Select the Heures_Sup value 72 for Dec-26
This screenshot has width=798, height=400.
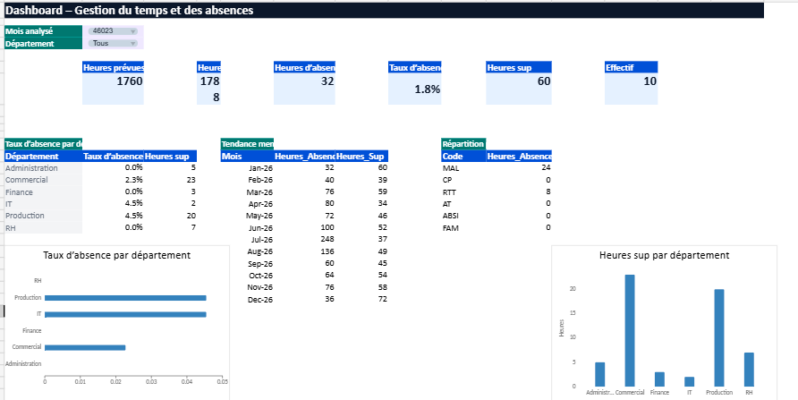[x=362, y=300]
